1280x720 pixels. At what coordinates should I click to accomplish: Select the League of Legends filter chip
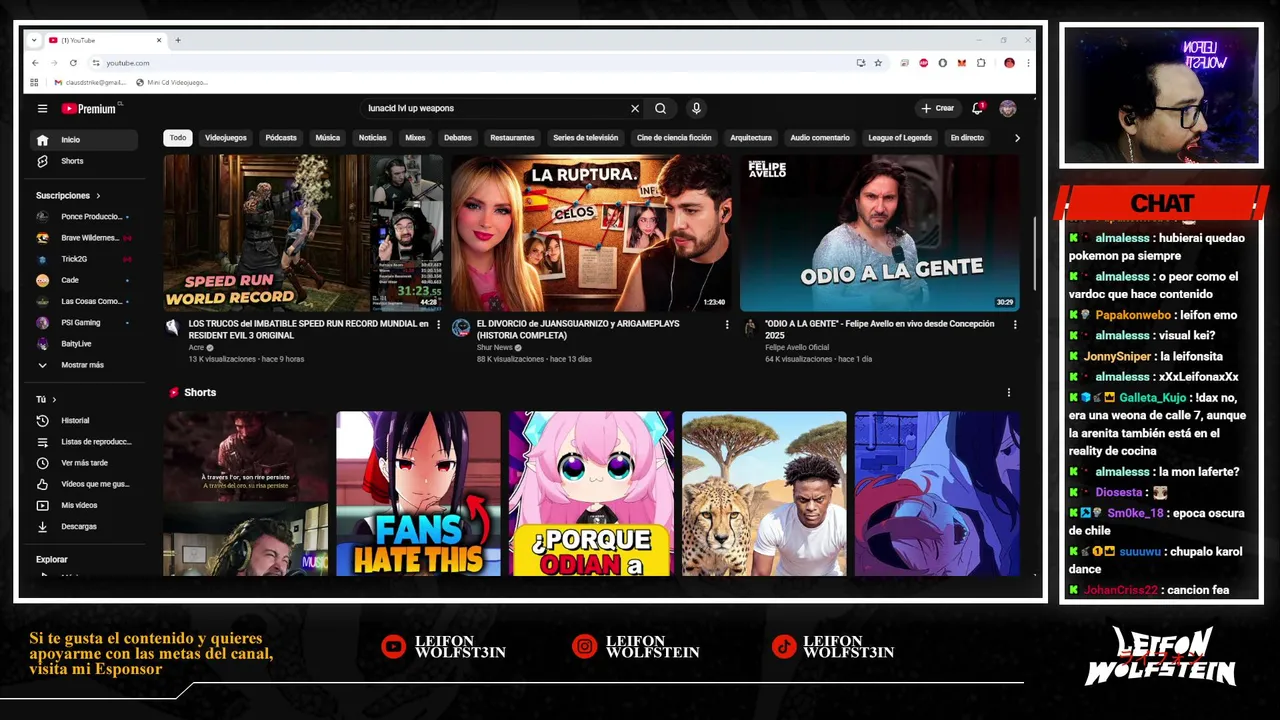(x=900, y=138)
